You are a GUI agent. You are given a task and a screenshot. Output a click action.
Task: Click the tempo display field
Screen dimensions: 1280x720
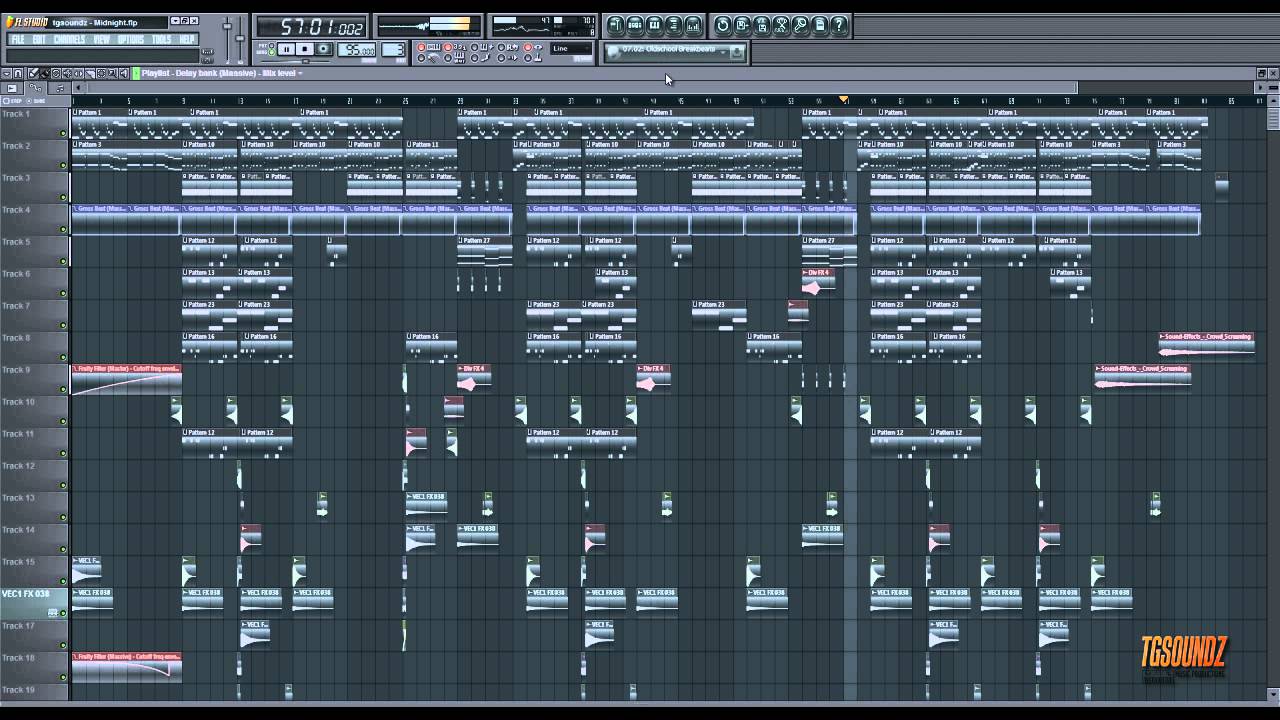click(357, 49)
